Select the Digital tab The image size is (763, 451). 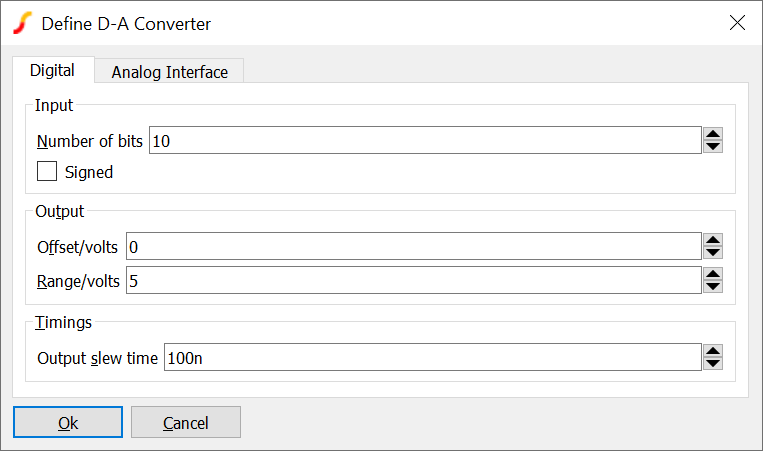tap(52, 71)
